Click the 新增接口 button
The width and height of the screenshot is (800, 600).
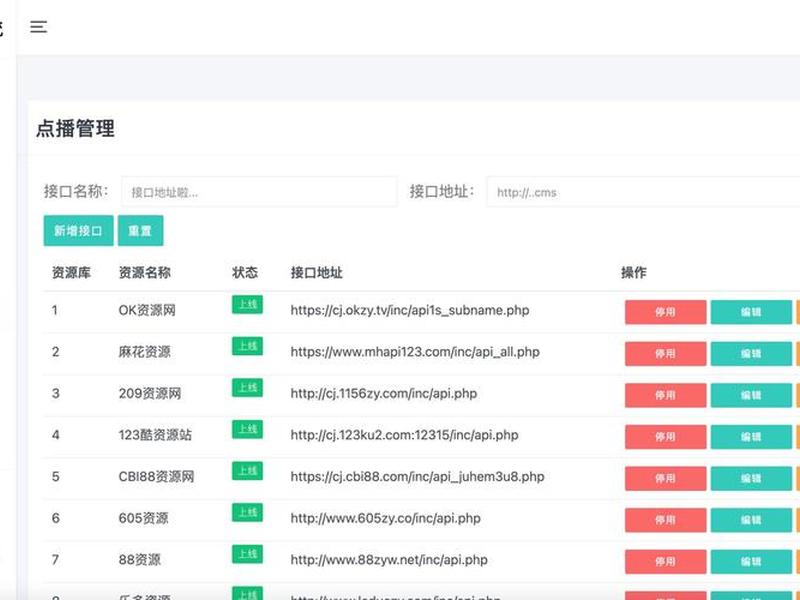pos(79,231)
